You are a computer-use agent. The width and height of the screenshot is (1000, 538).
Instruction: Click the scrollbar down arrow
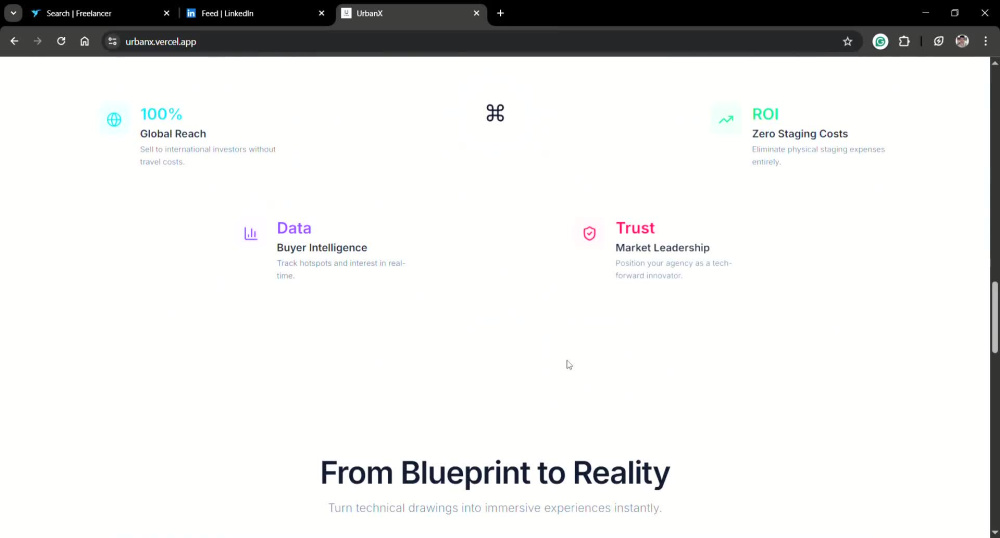[994, 532]
